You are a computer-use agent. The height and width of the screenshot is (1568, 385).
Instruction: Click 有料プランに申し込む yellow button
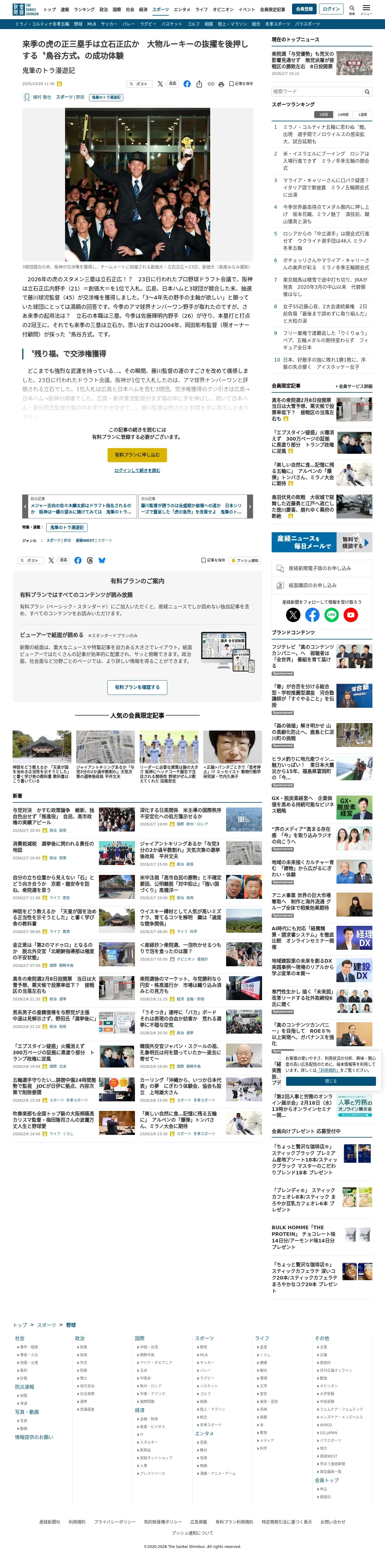137,455
